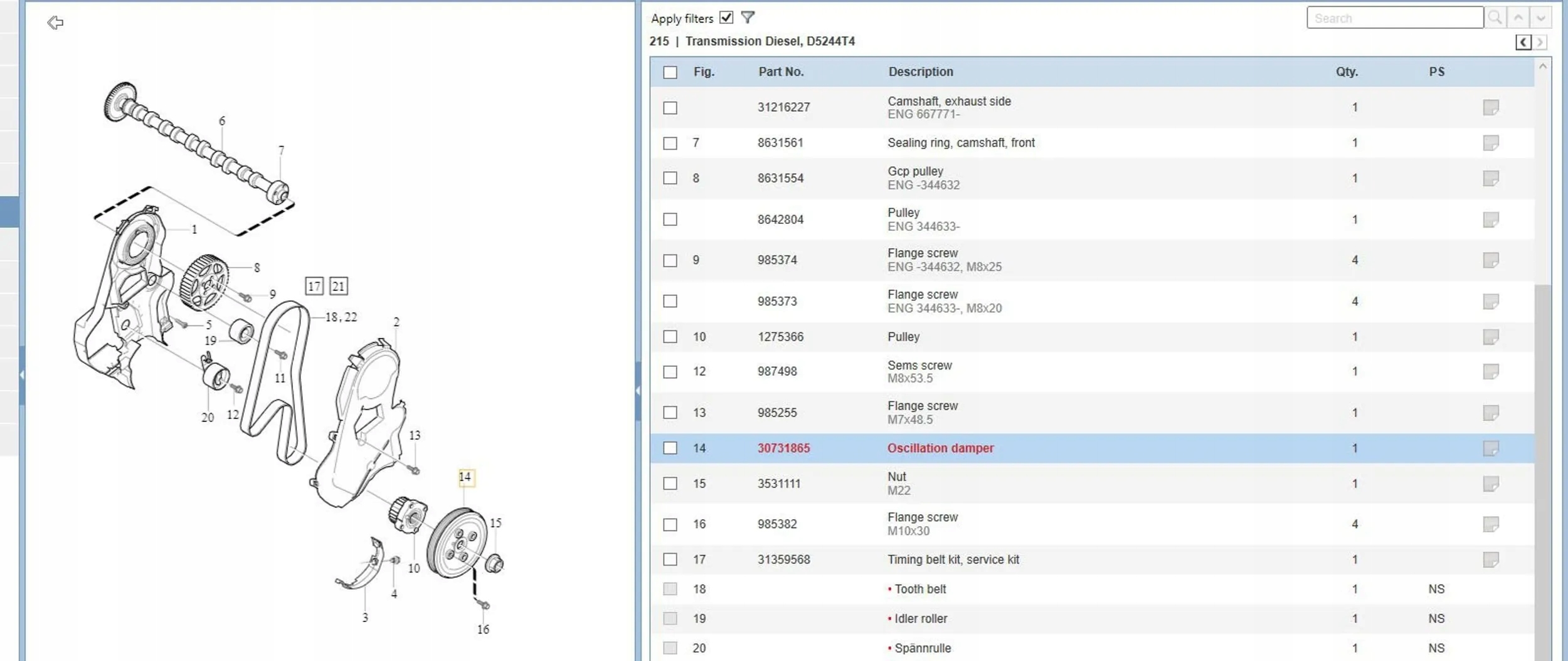
Task: Click callout 16 below the damper
Action: tap(483, 630)
